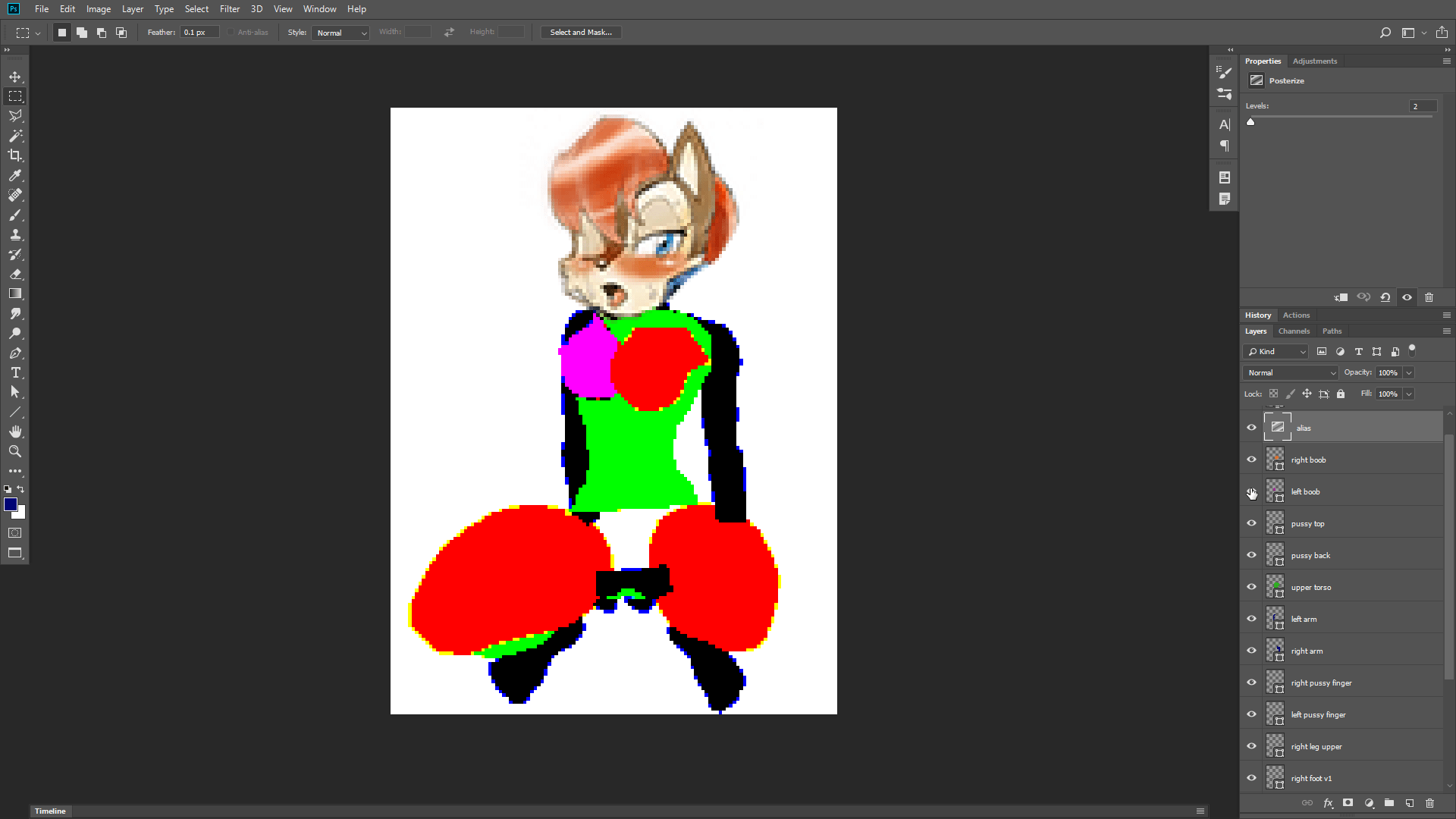Select the Crop tool

15,155
